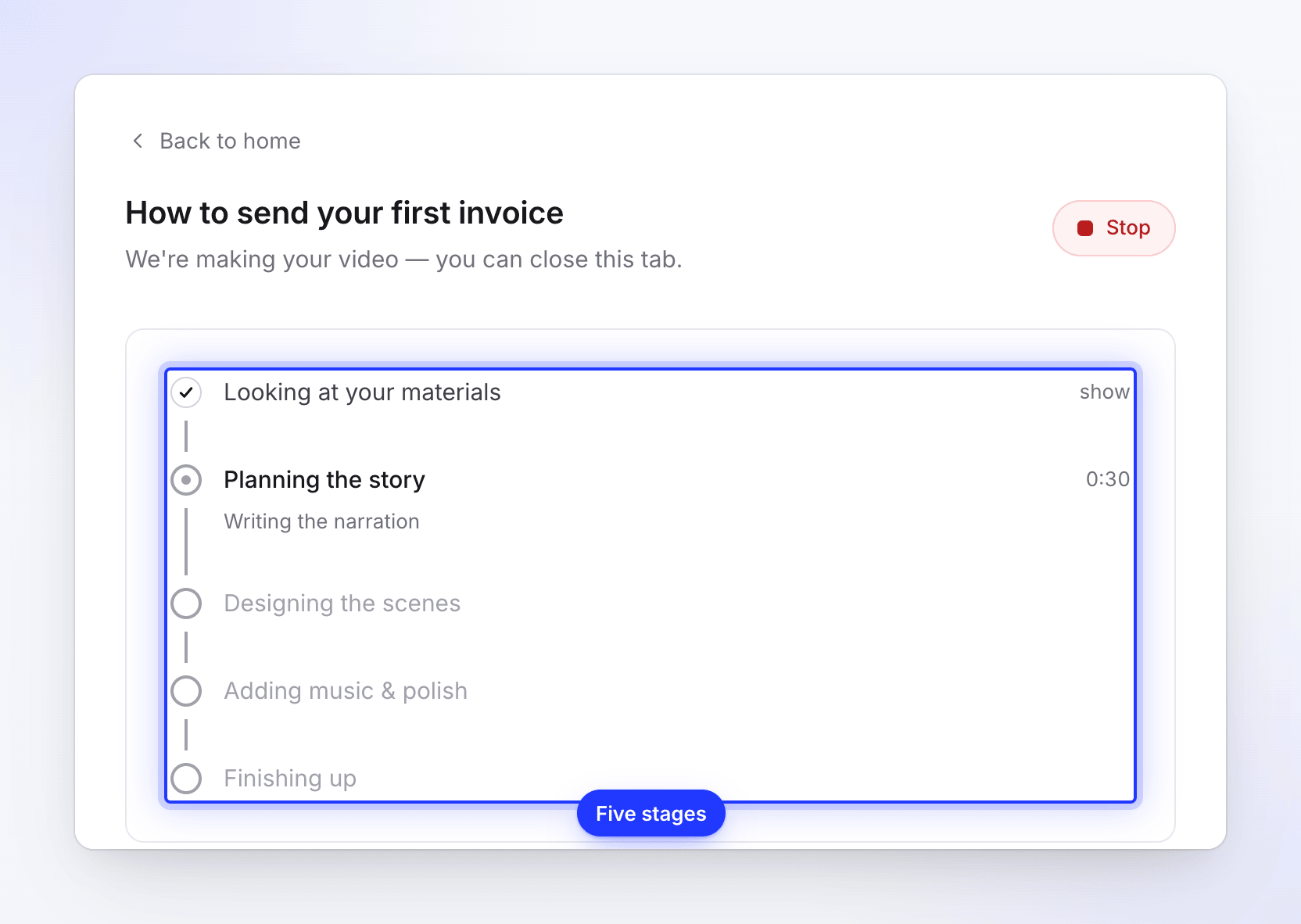Viewport: 1301px width, 924px height.
Task: Click 'Finishing up' stage label
Action: tap(290, 779)
